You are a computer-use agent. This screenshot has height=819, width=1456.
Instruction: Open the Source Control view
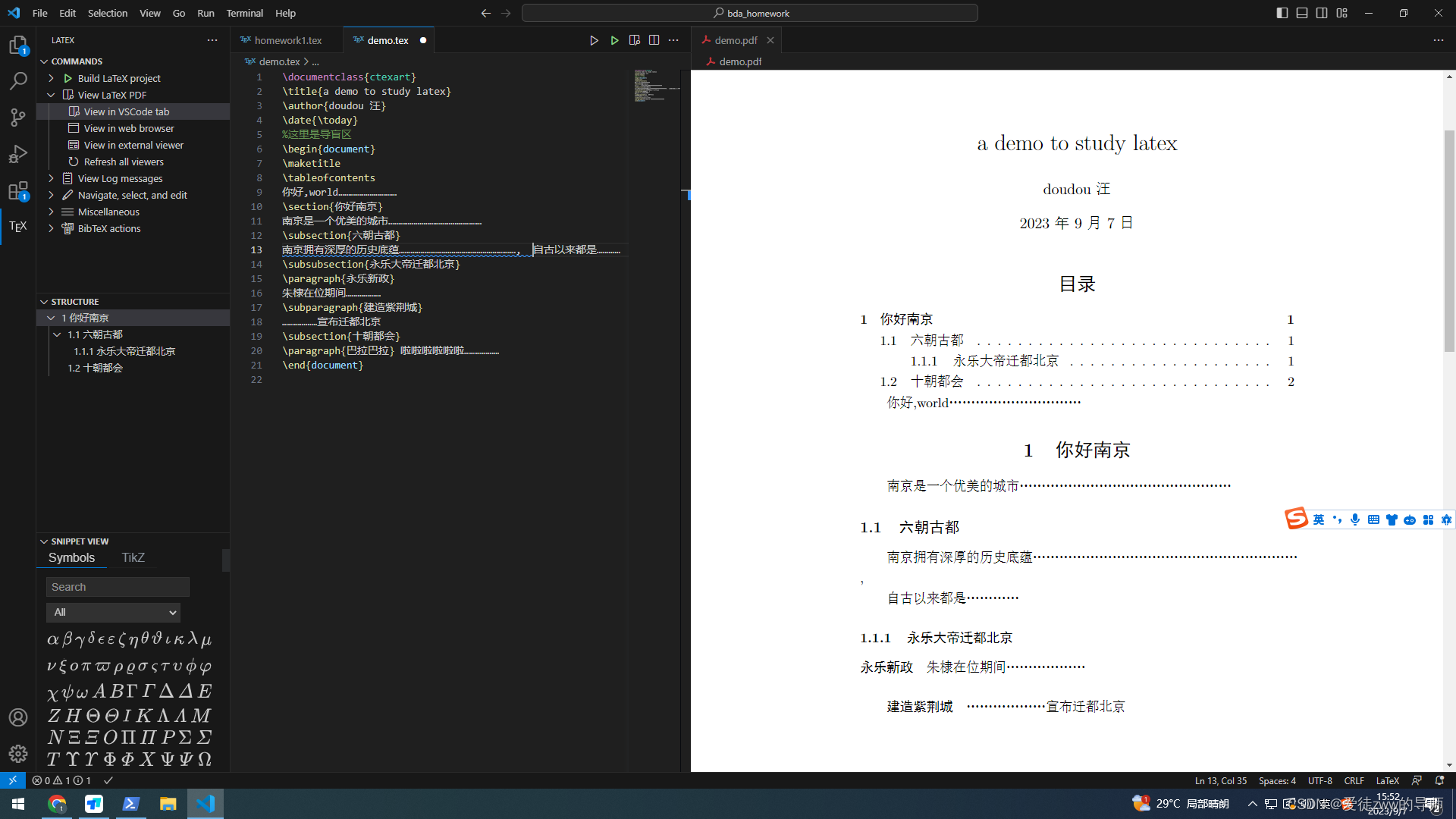click(x=18, y=117)
